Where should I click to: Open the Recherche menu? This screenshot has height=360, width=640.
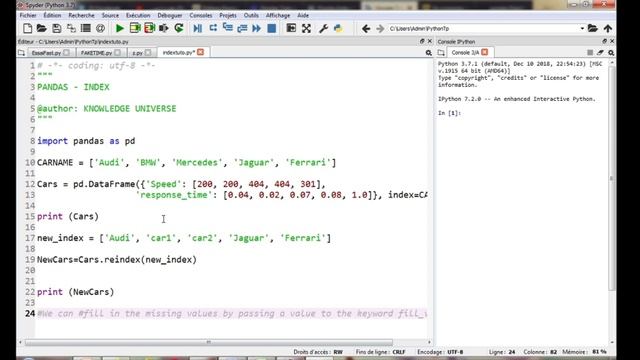81,16
